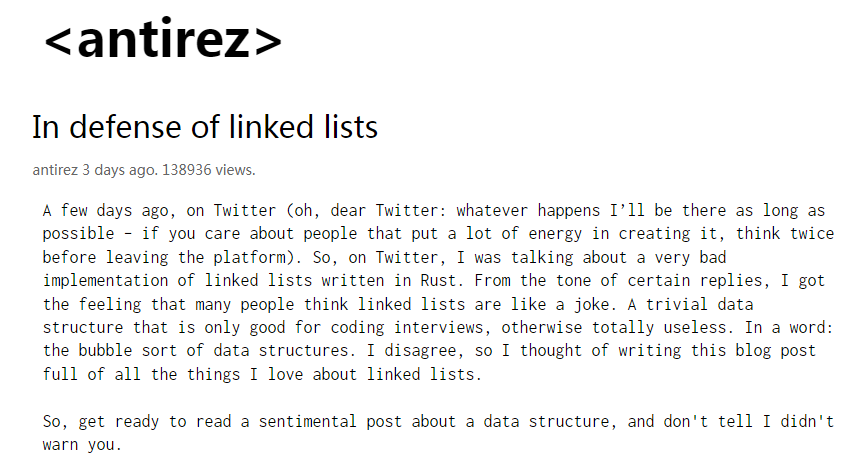Open the "In defense of linked lists" title
The image size is (864, 470).
click(205, 127)
